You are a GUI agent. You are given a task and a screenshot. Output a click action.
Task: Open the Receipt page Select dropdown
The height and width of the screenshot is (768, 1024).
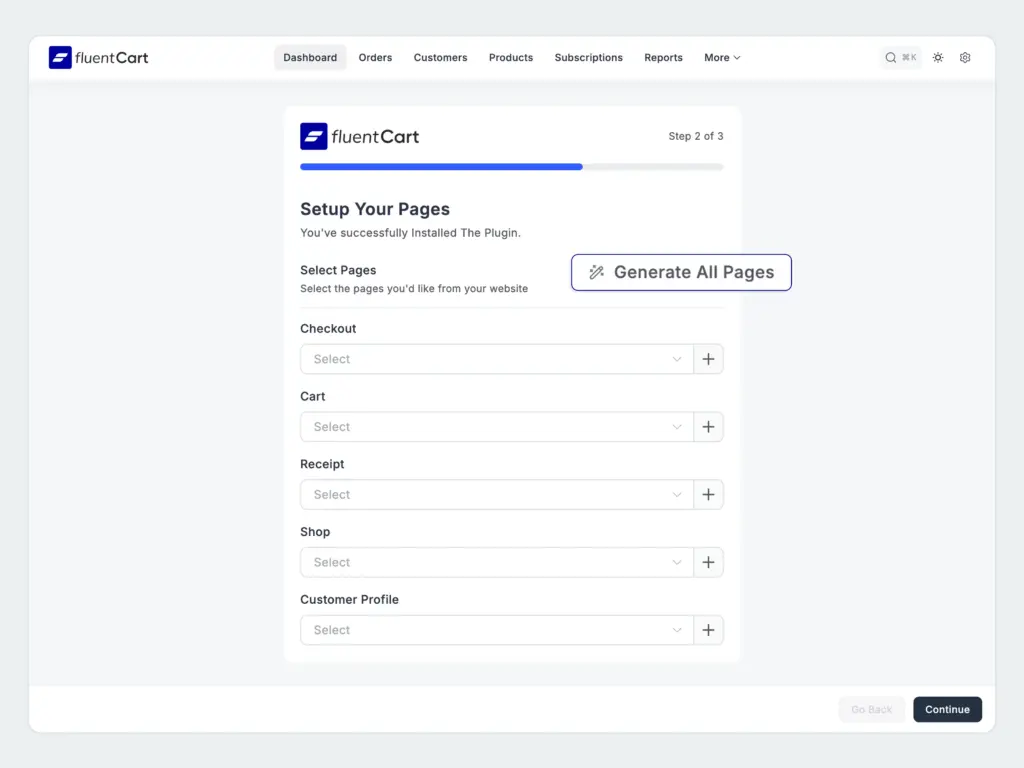tap(496, 494)
